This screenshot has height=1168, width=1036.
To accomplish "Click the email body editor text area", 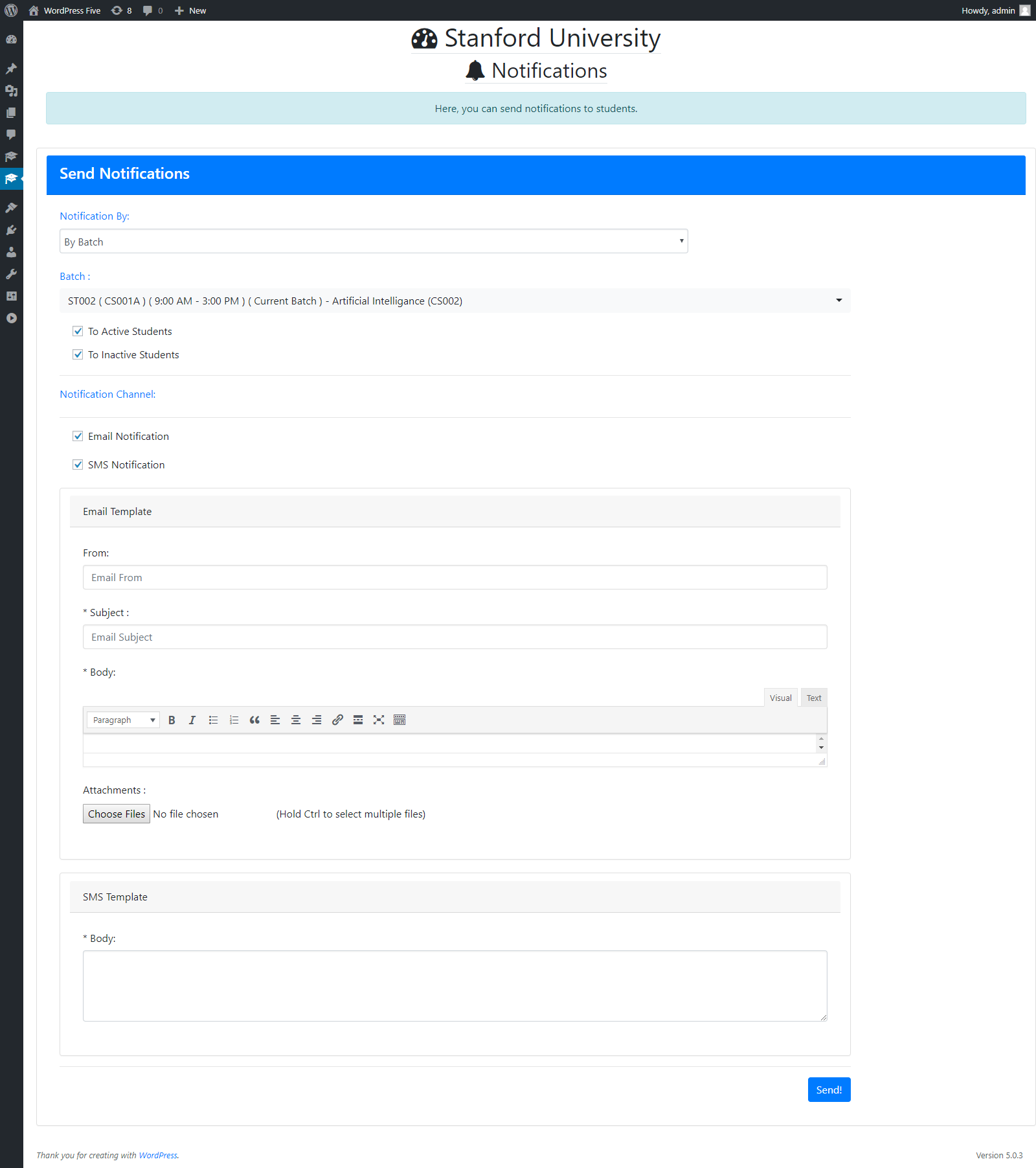I will coord(450,743).
